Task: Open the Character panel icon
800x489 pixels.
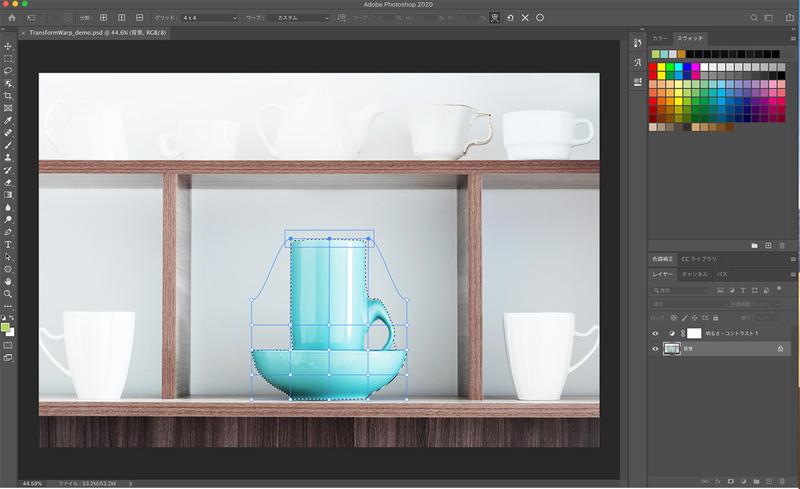Action: pyautogui.click(x=637, y=62)
